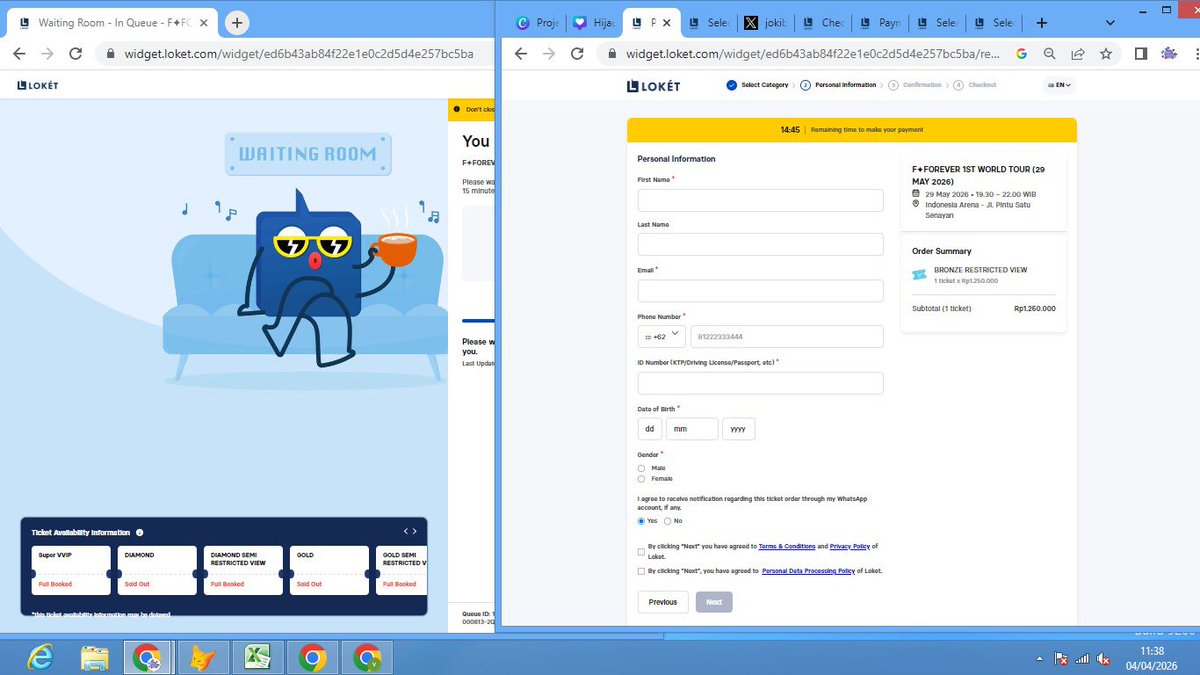Screen dimensions: 1200x675
Task: Open the Privacy Policy link
Action: (850, 547)
